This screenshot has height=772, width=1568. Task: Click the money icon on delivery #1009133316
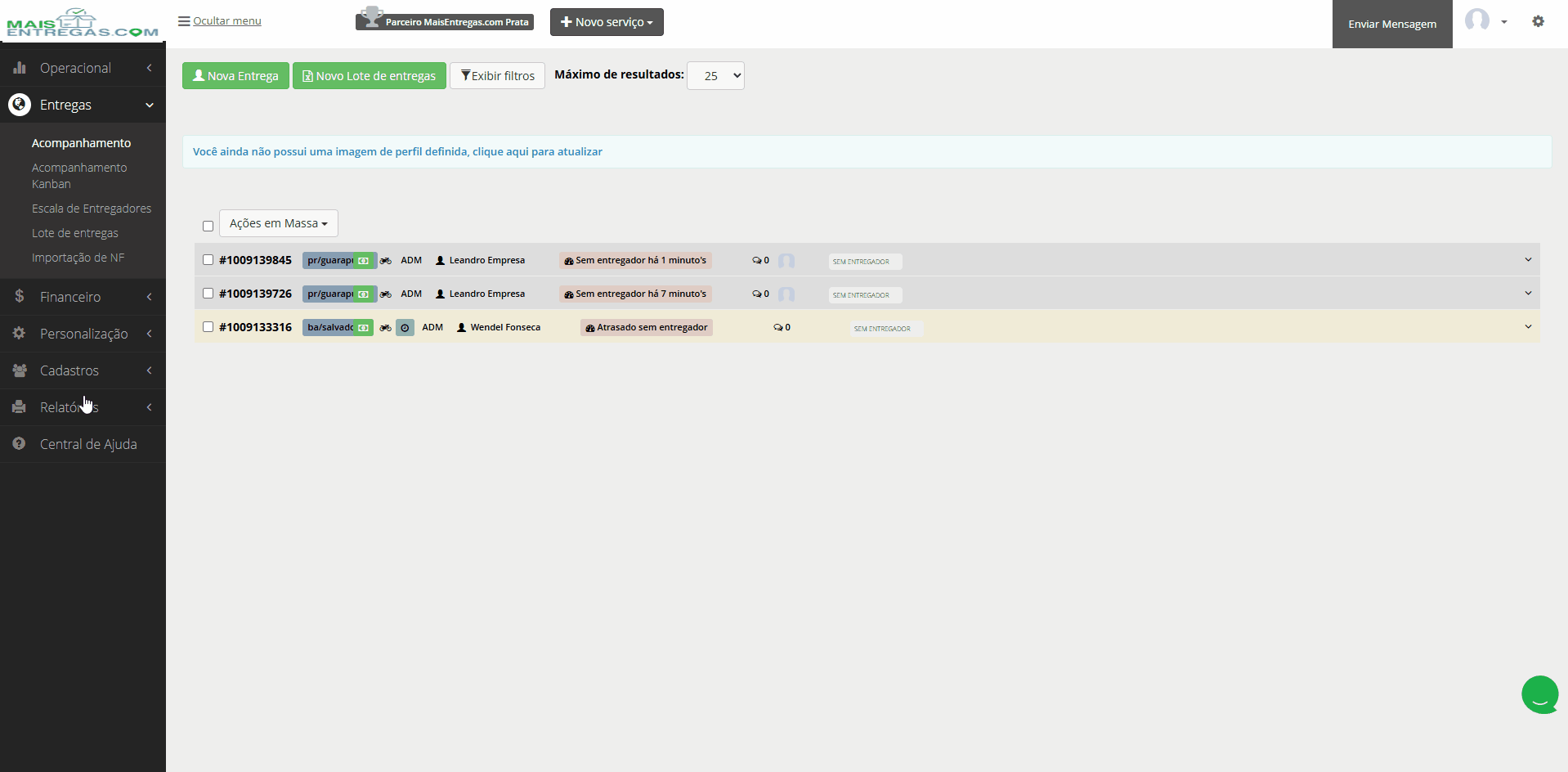click(x=364, y=328)
